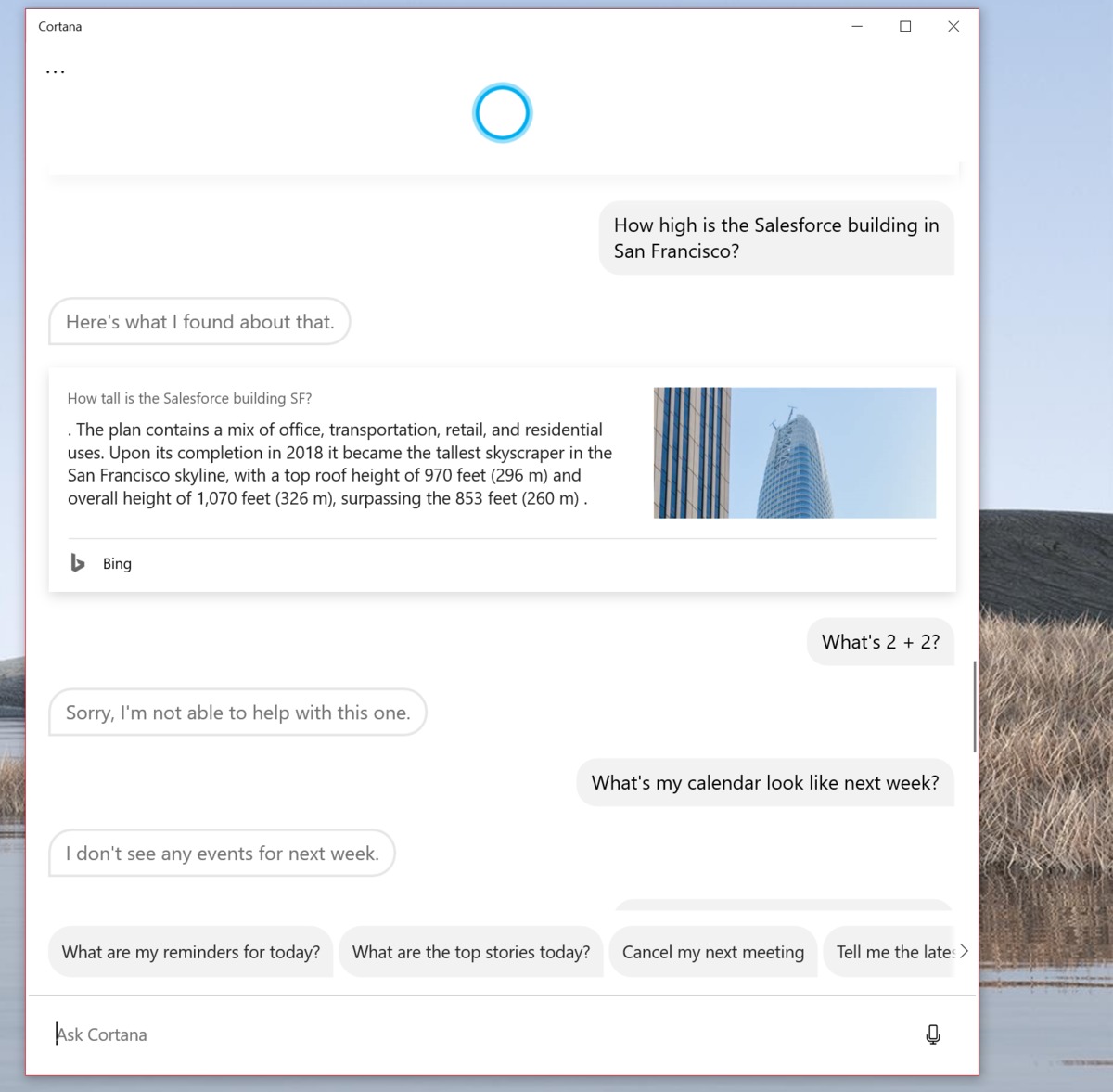Select the 'Tell me the latest' suggestion chip
The width and height of the screenshot is (1113, 1092).
tap(889, 952)
